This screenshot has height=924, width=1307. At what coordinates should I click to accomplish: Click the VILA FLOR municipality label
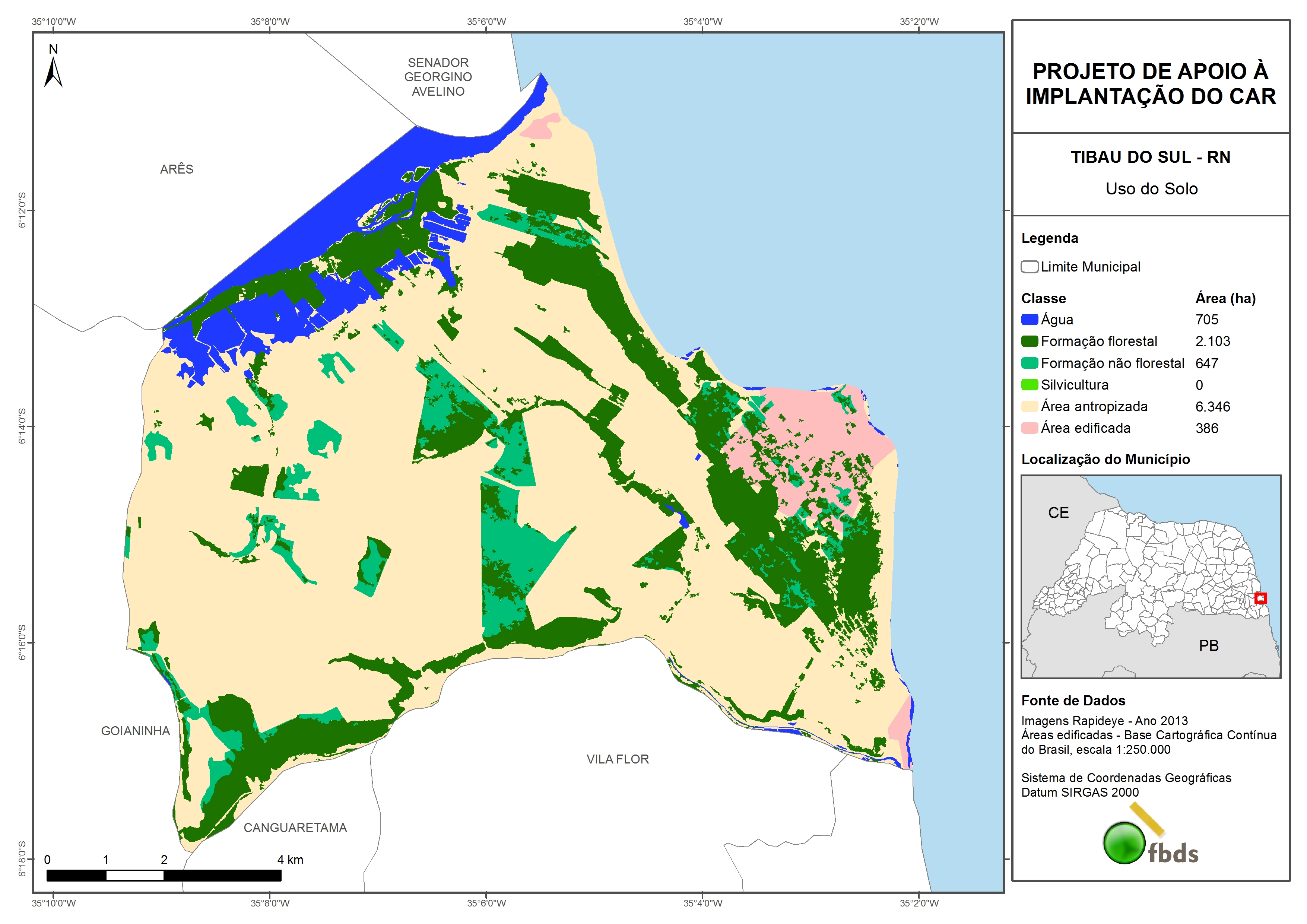[618, 759]
